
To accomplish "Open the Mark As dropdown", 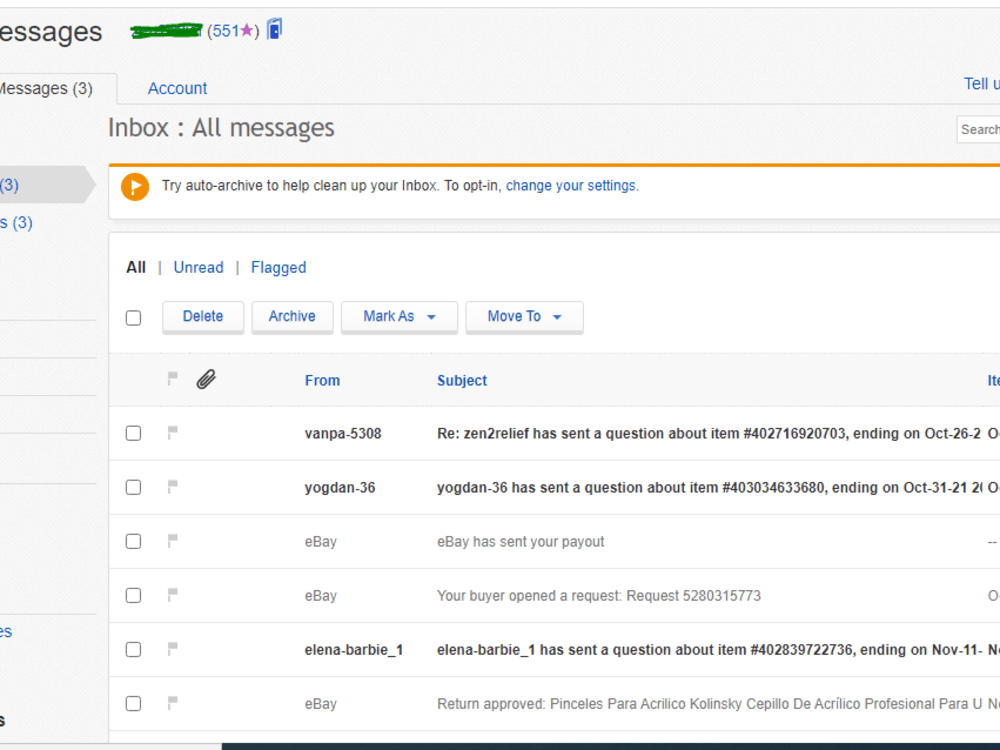I will click(399, 317).
